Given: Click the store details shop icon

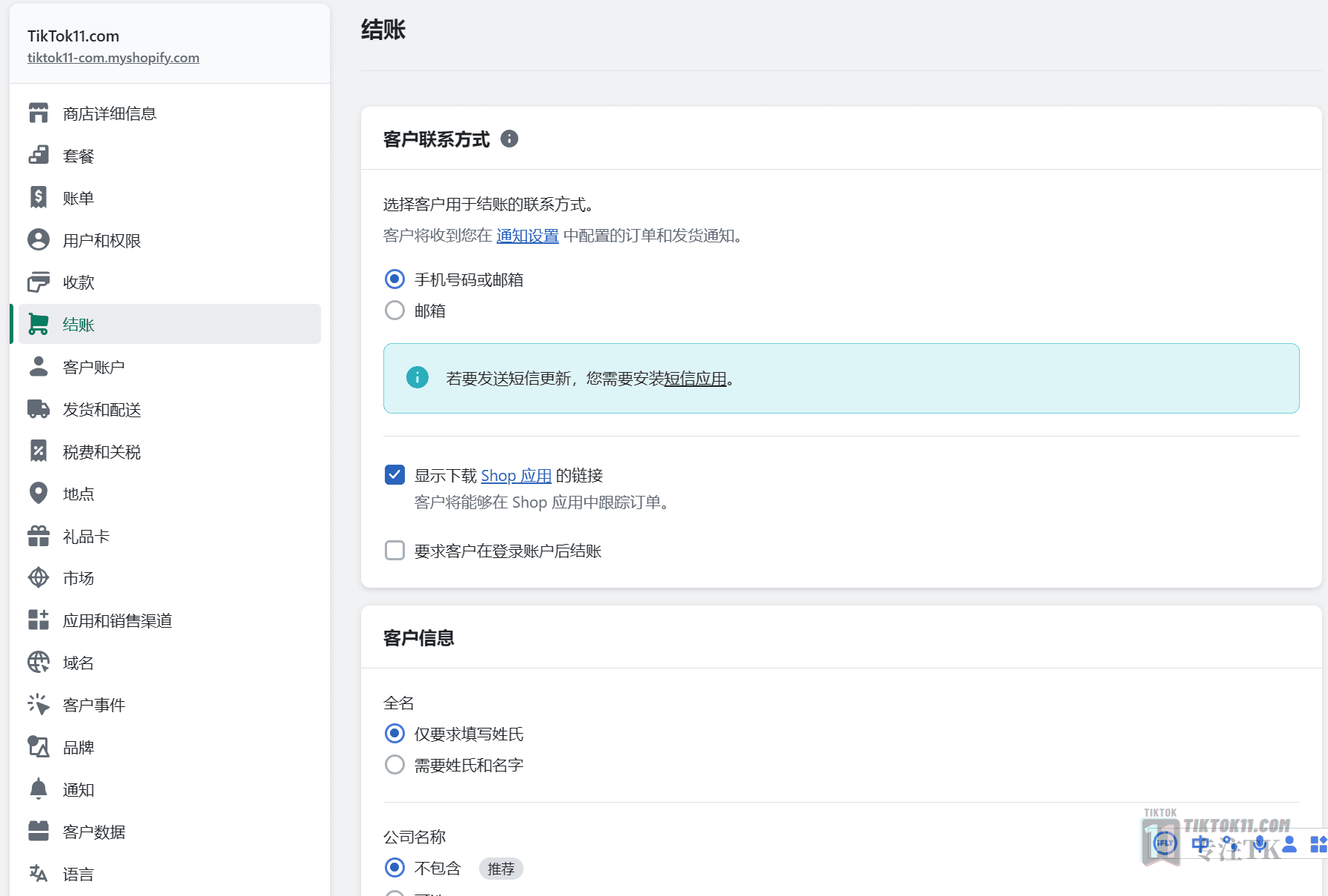Looking at the screenshot, I should pyautogui.click(x=39, y=113).
